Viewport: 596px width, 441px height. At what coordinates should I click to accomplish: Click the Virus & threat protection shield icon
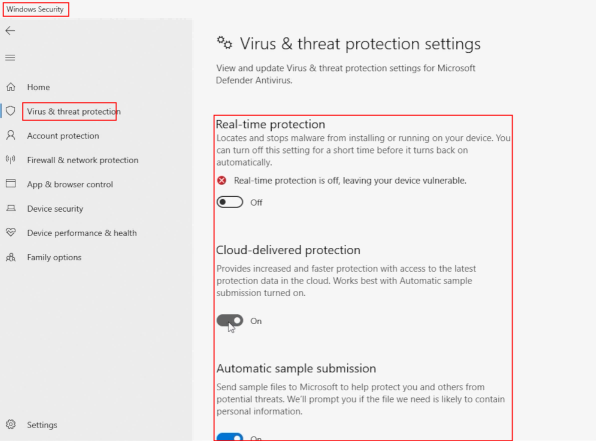[11, 111]
